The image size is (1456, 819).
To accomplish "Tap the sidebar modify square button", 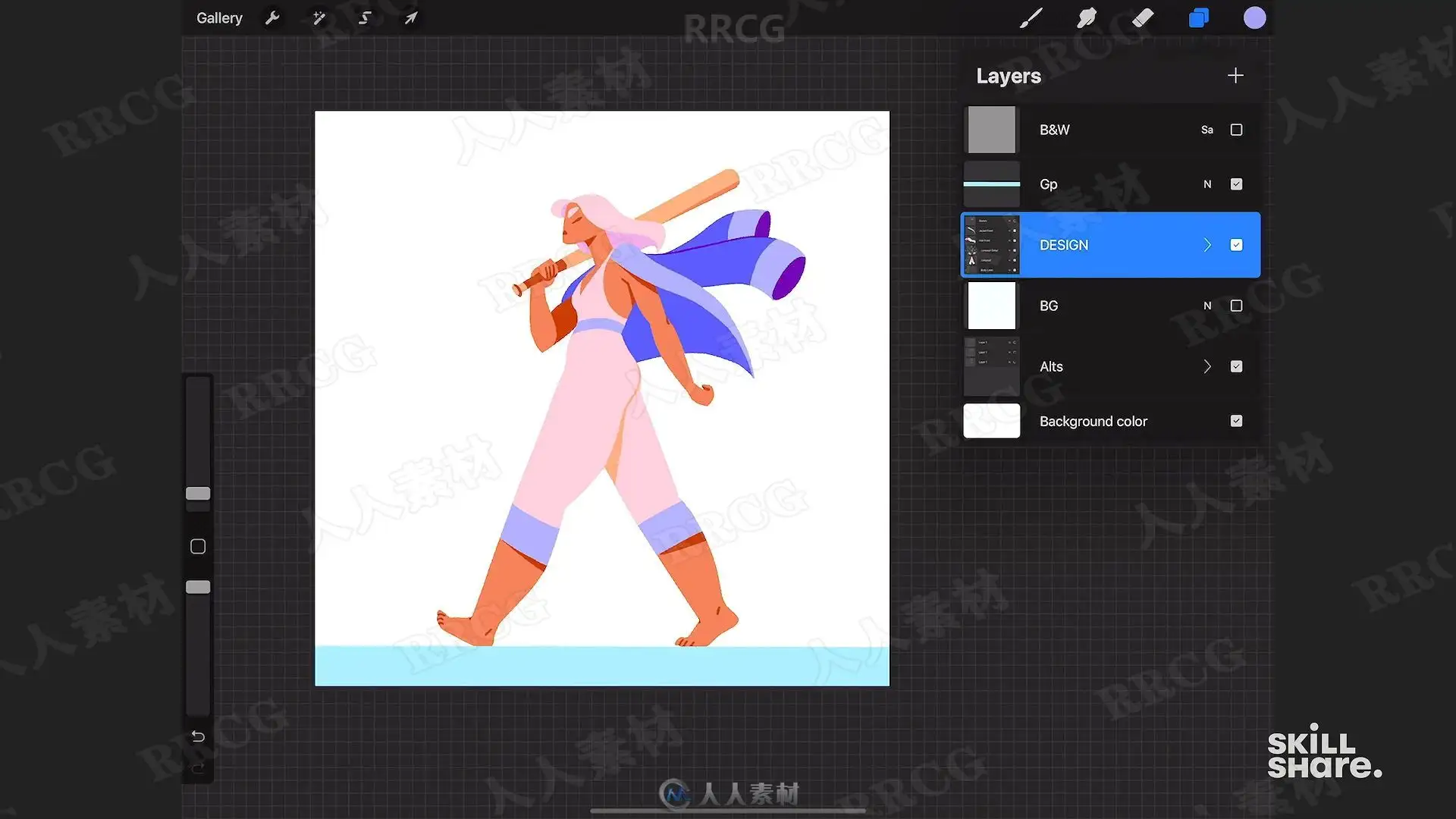I will (x=198, y=546).
